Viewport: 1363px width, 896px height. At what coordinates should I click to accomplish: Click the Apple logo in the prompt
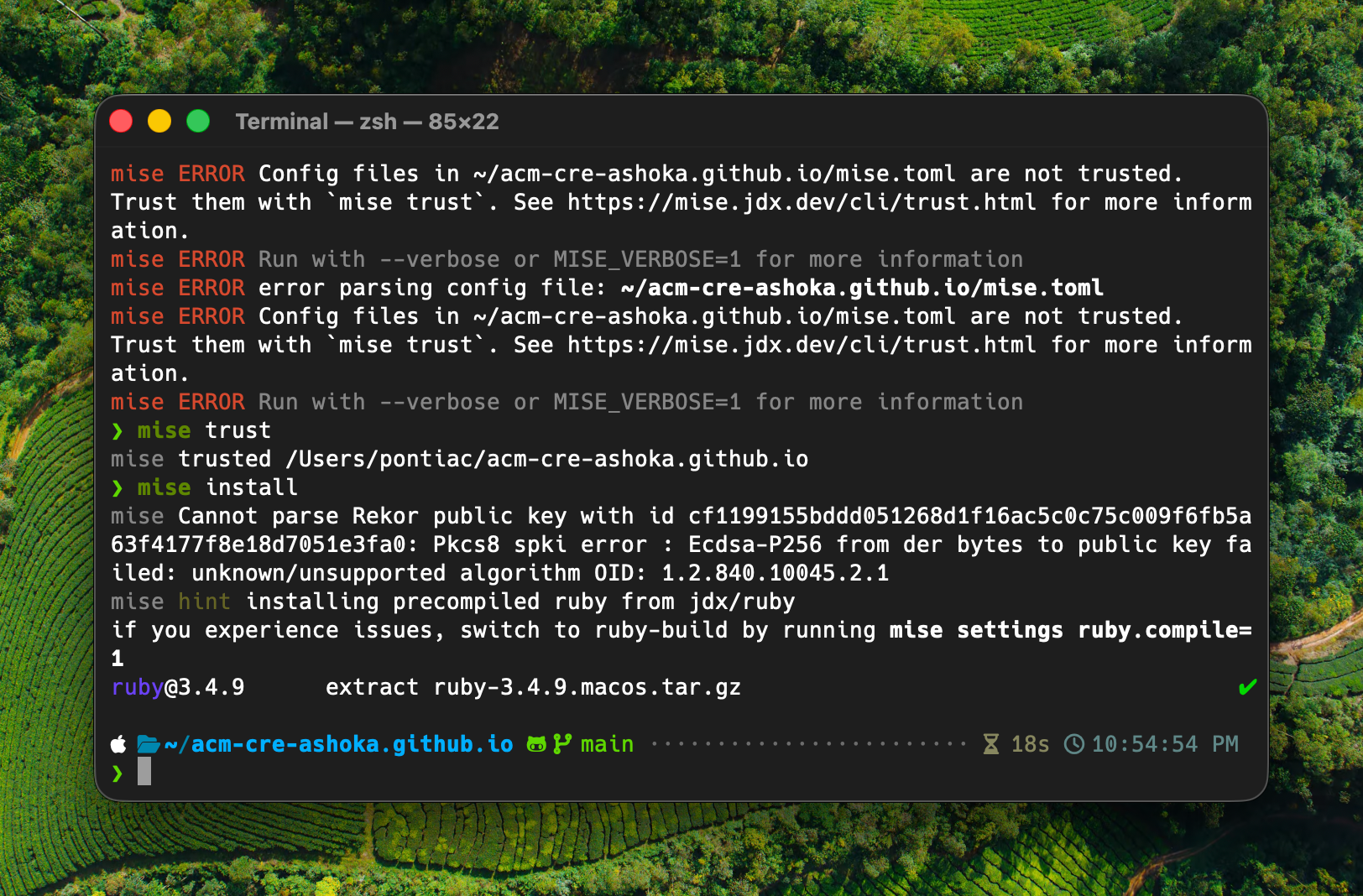pos(118,744)
